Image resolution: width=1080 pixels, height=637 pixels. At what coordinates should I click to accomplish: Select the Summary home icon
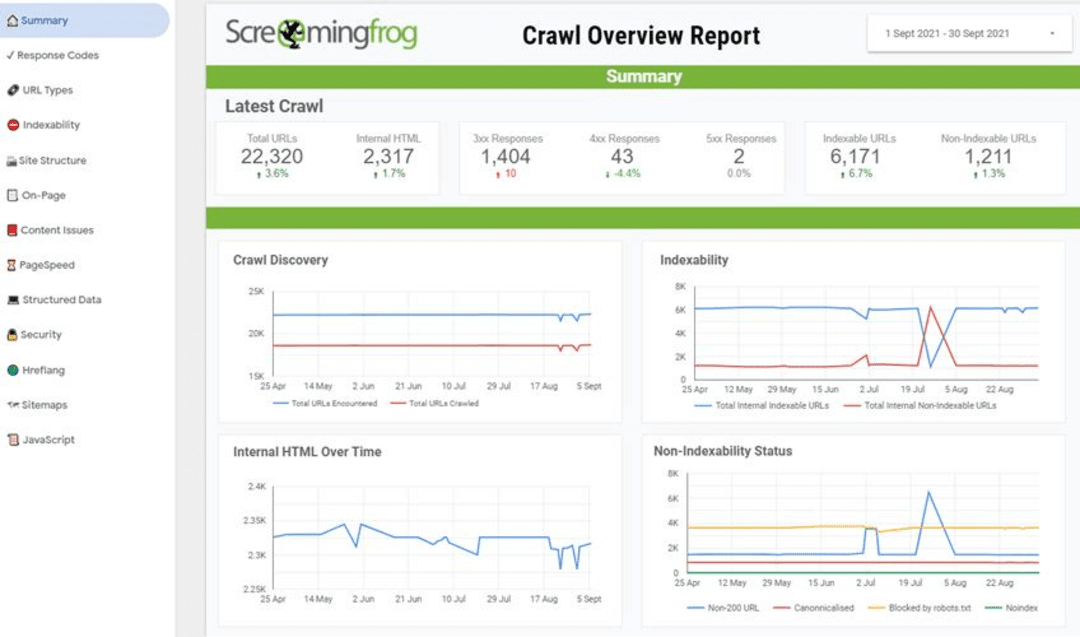coord(11,20)
